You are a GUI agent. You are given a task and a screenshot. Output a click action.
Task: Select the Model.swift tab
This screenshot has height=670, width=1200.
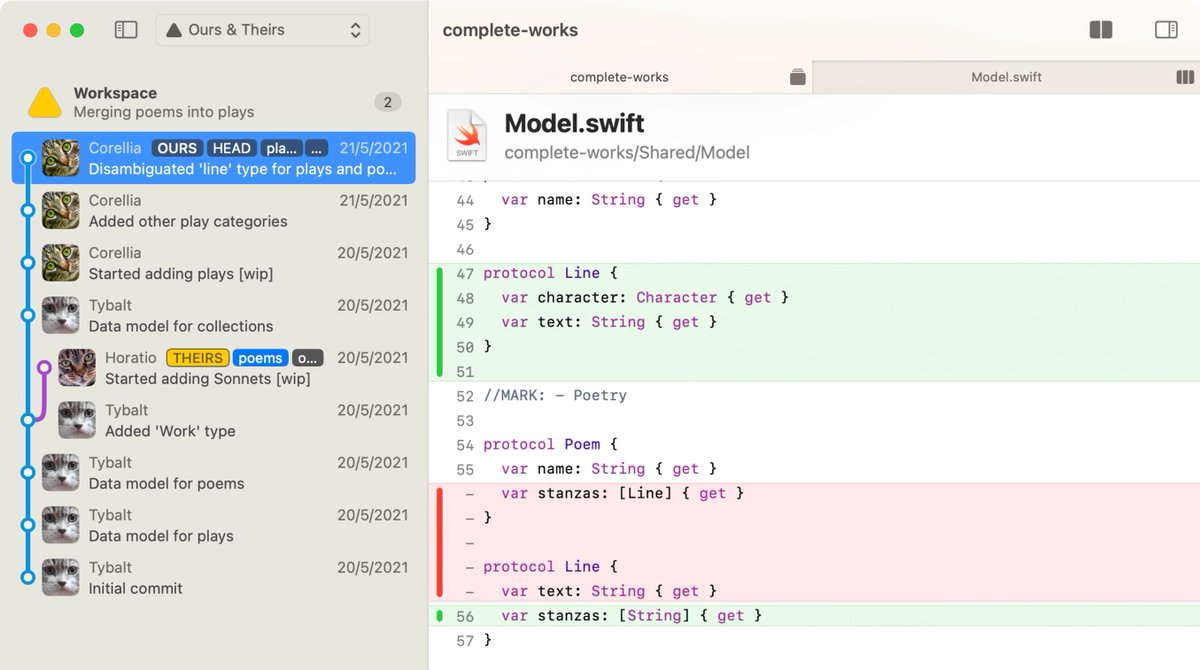1006,77
